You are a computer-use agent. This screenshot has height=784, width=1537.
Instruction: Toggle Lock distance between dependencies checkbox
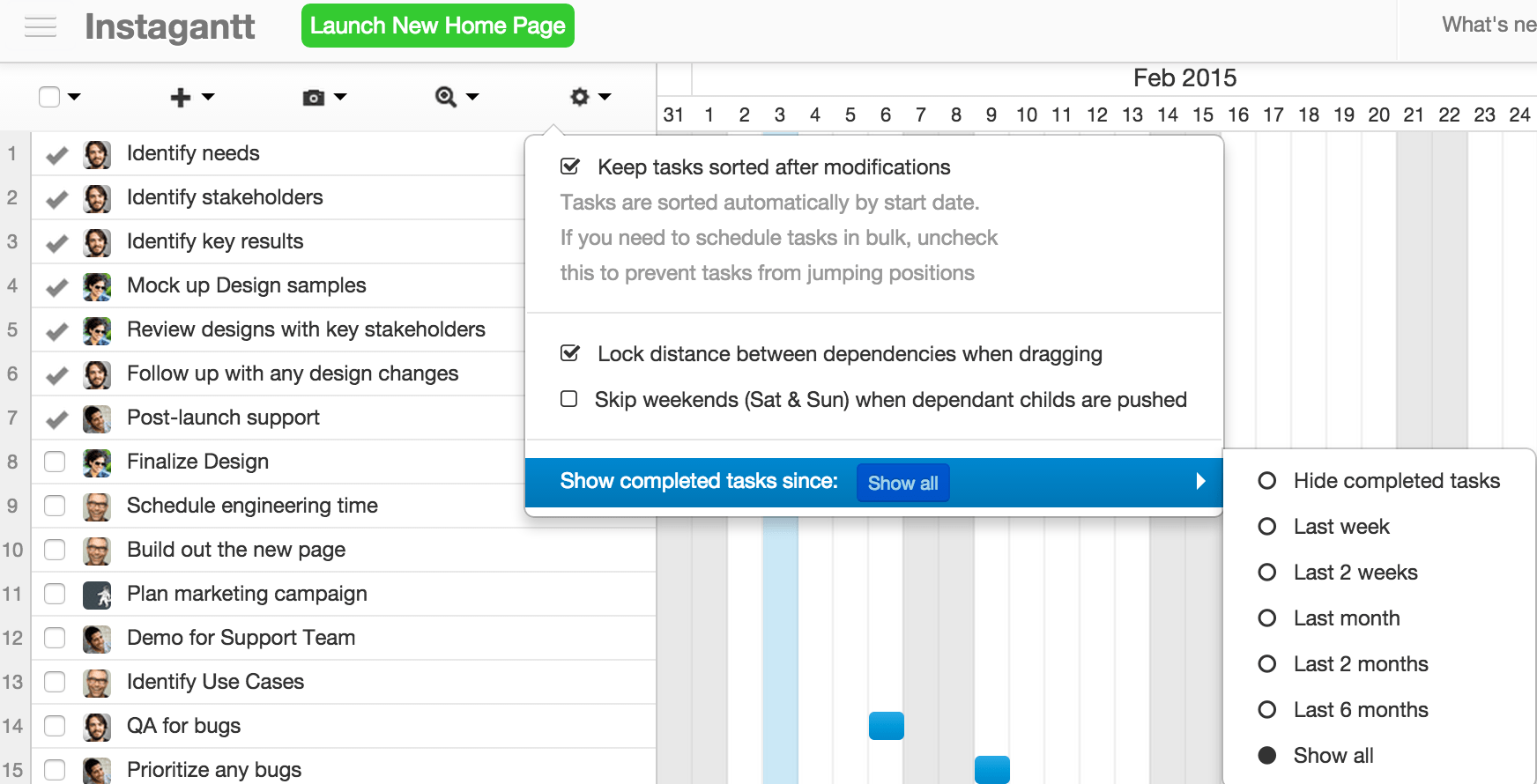(x=570, y=352)
